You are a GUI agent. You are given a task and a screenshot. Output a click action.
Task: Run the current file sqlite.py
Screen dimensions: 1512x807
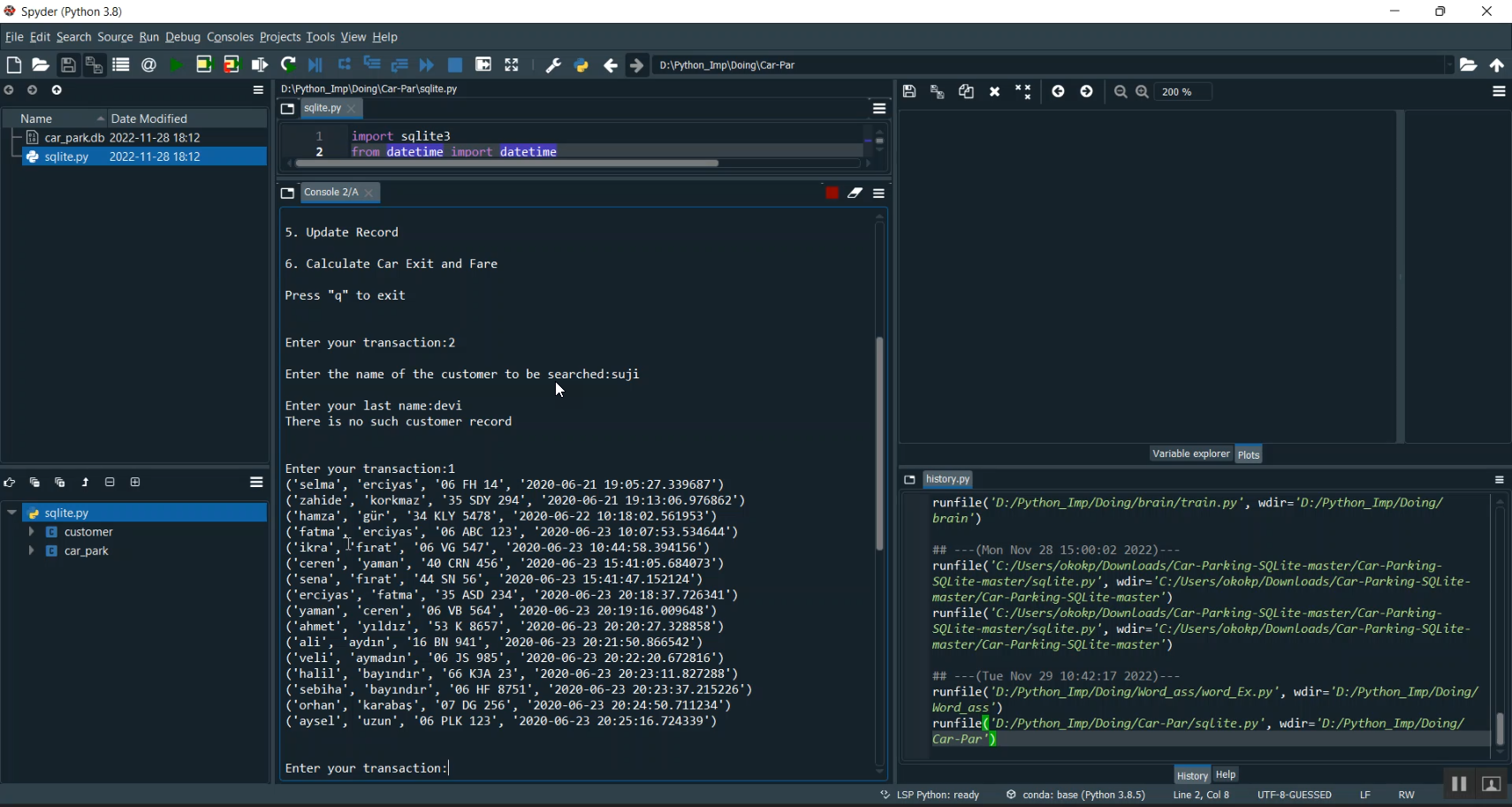tap(176, 65)
